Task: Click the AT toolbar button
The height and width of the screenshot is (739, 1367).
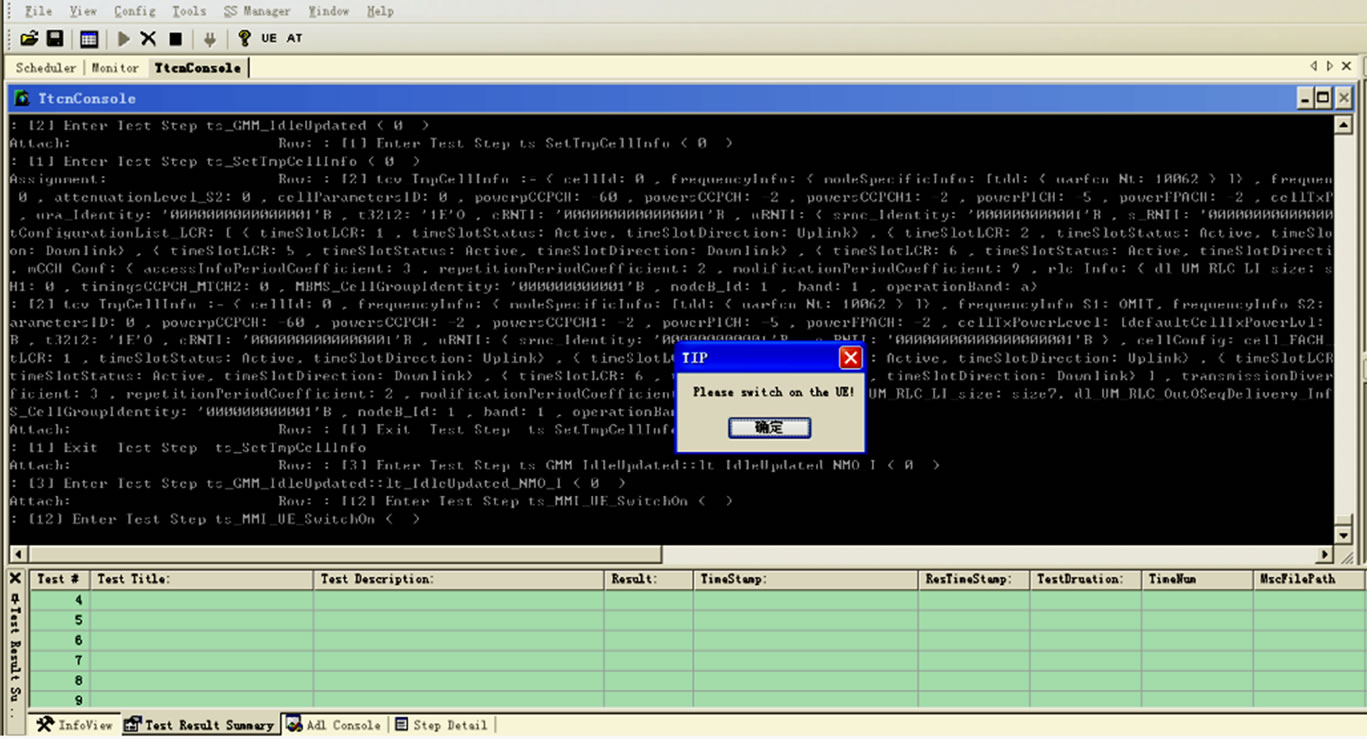Action: pos(294,38)
